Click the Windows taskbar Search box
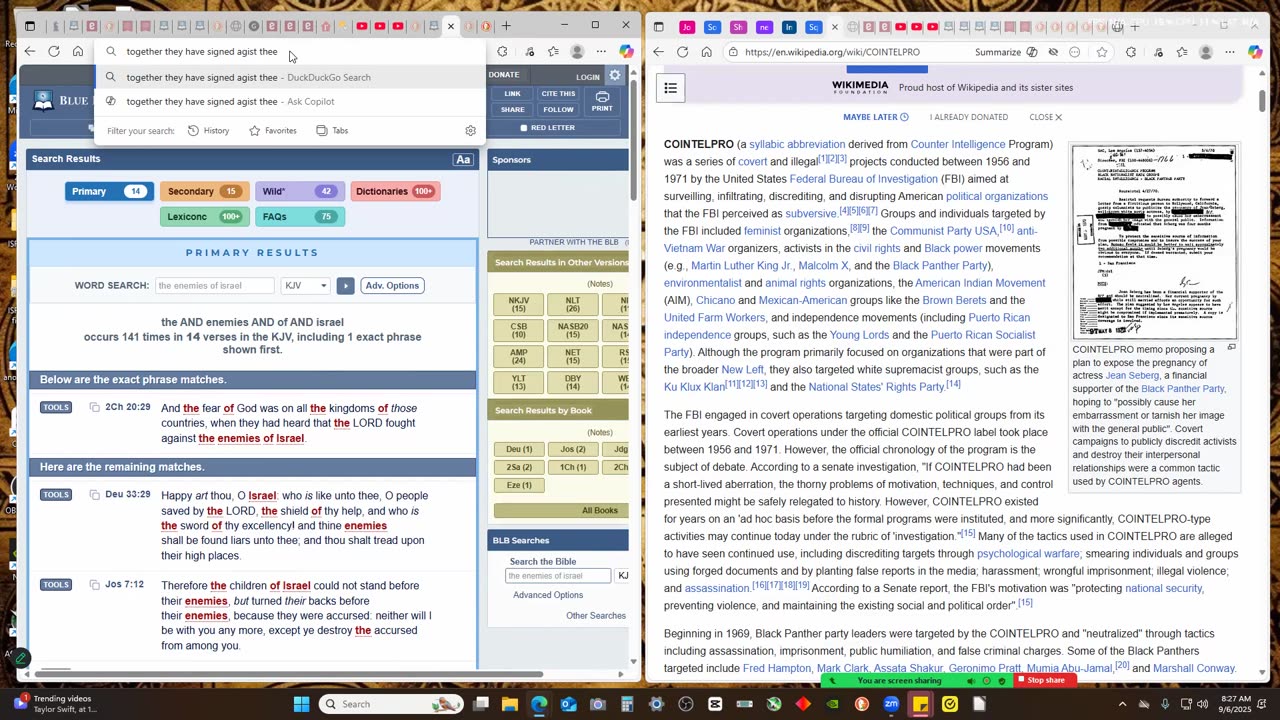 (x=392, y=704)
